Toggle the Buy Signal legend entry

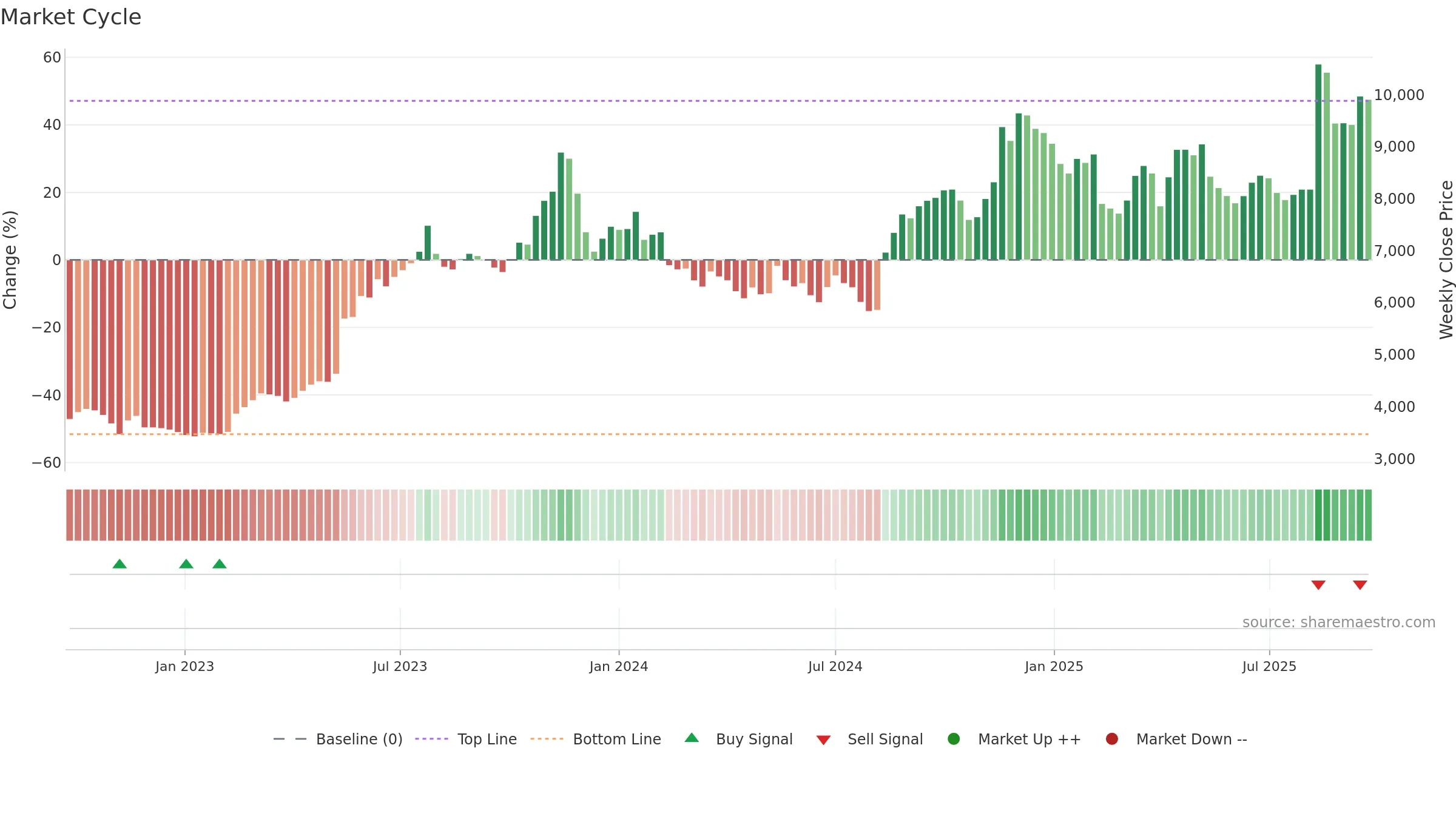point(738,739)
